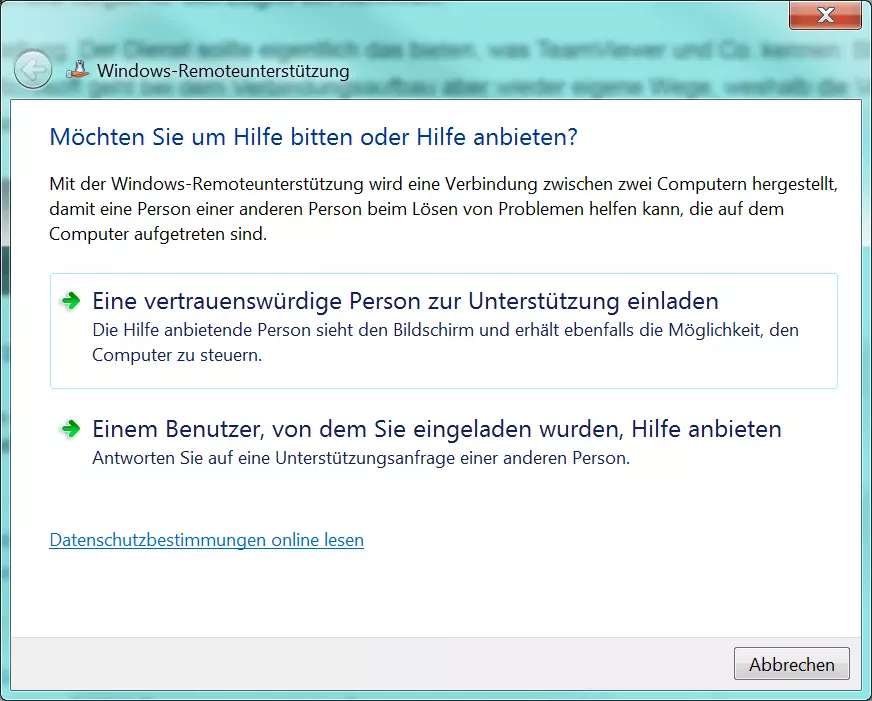Close the Windows-Remoteunterstützung dialog
Image resolution: width=872 pixels, height=701 pixels.
point(825,15)
